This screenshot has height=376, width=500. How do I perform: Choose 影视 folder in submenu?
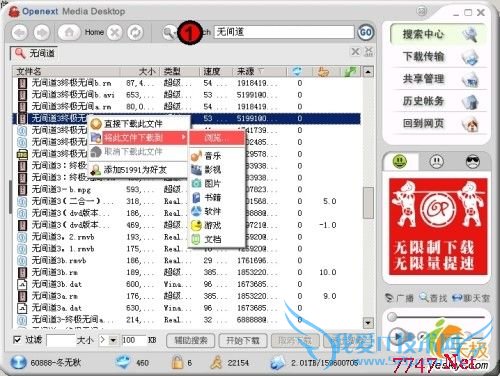click(x=216, y=170)
